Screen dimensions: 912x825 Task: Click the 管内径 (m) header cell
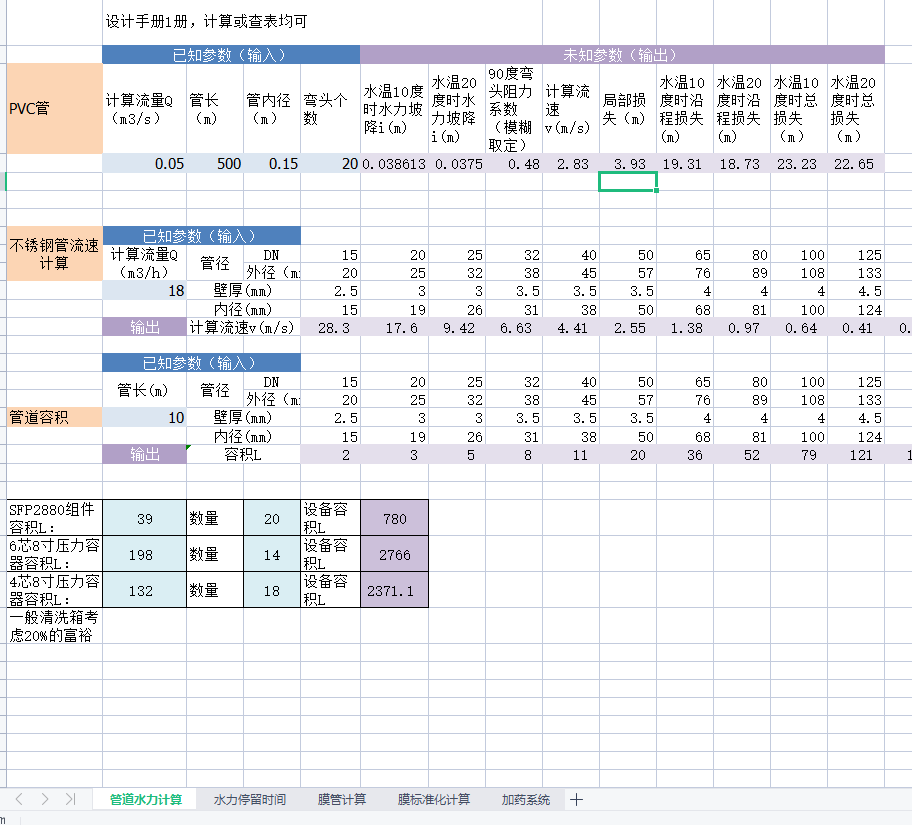point(272,108)
